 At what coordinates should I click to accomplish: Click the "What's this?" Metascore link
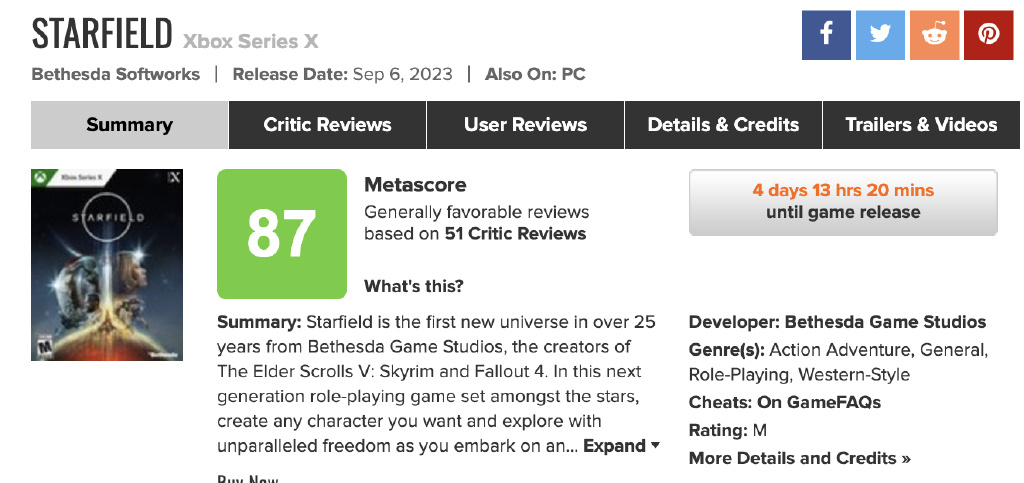pyautogui.click(x=413, y=287)
